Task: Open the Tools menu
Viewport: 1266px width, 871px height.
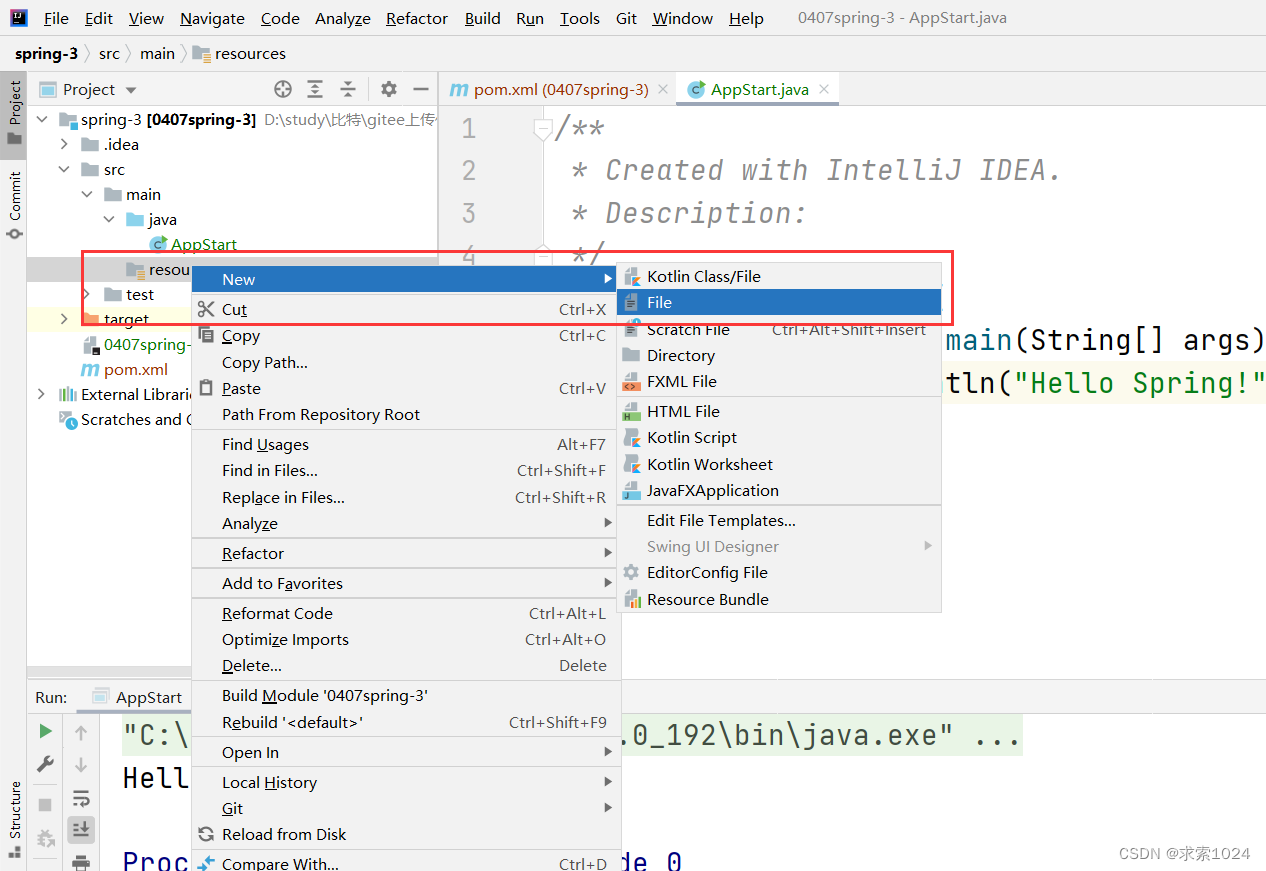Action: (580, 18)
